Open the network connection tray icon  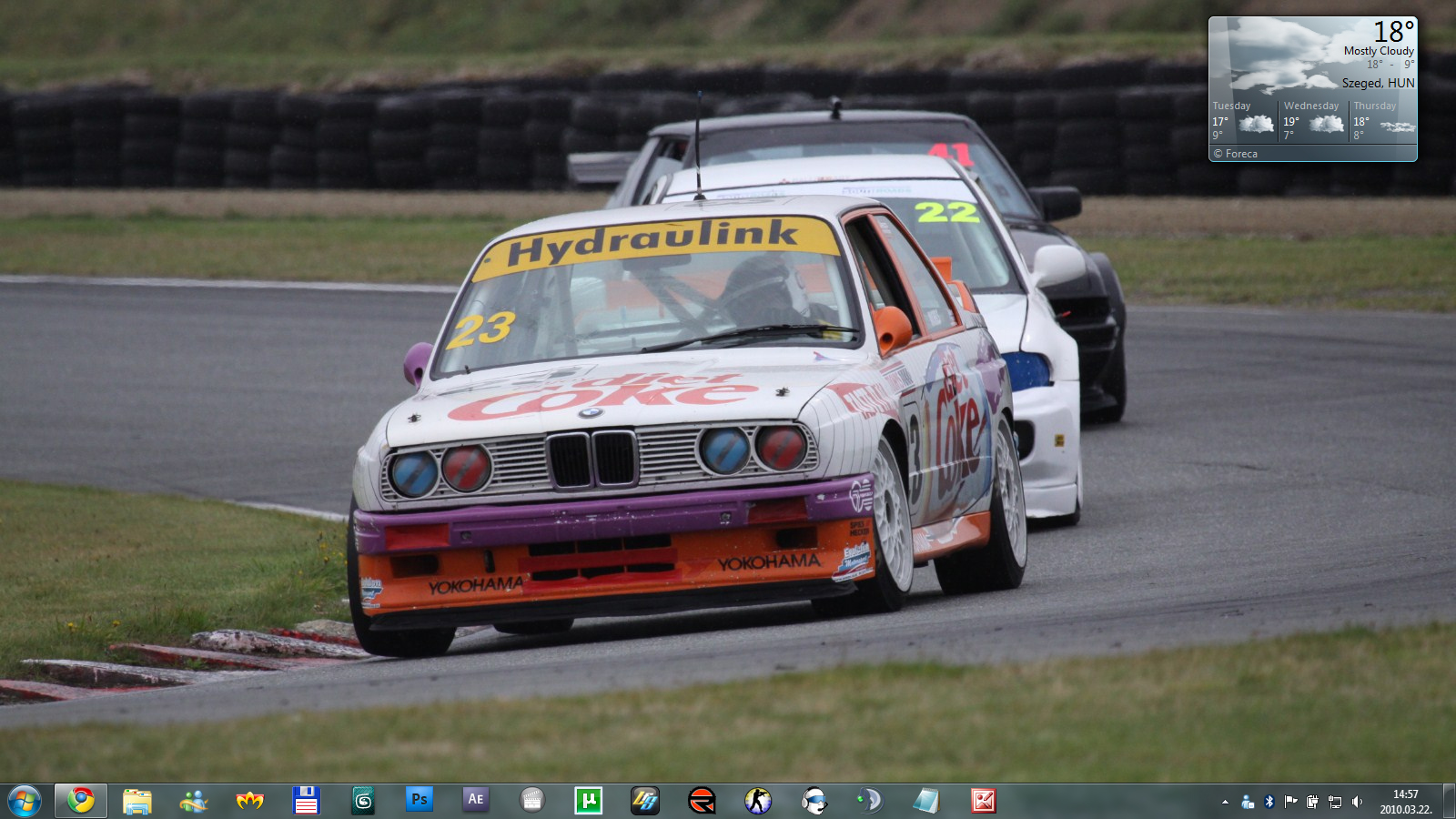point(1335,802)
